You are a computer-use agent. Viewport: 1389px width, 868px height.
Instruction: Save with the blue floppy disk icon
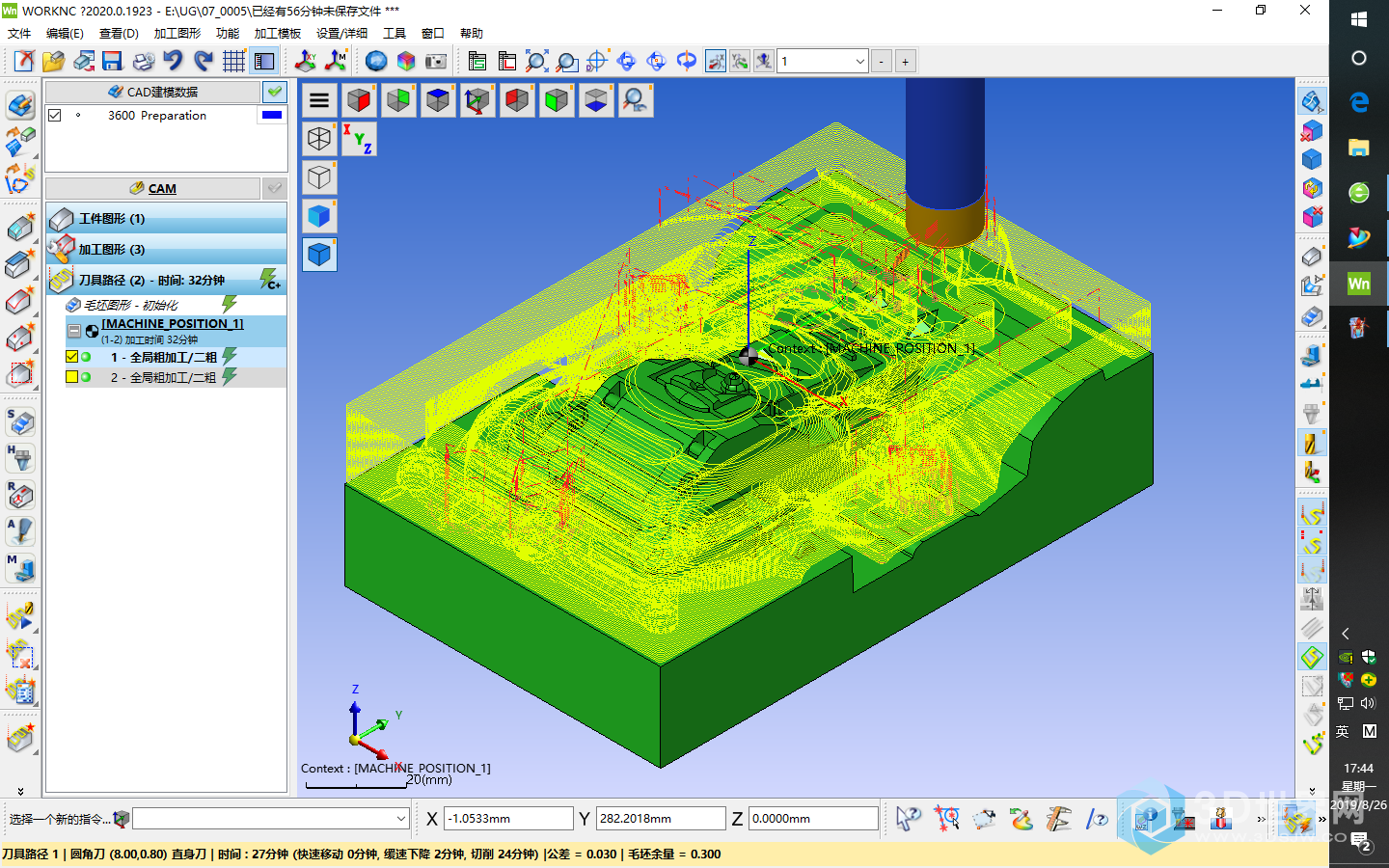112,61
